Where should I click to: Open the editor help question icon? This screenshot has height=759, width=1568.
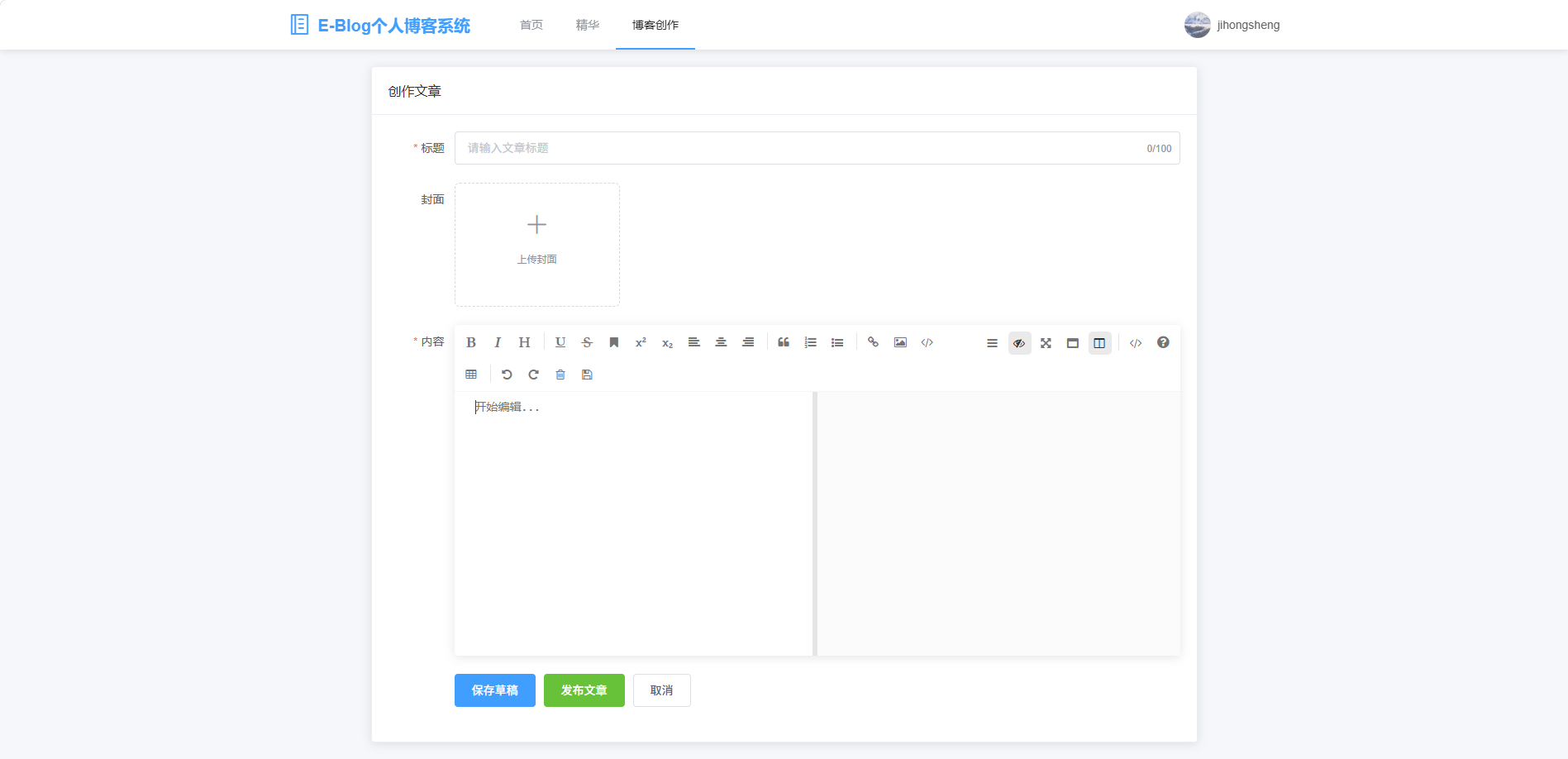coord(1163,342)
